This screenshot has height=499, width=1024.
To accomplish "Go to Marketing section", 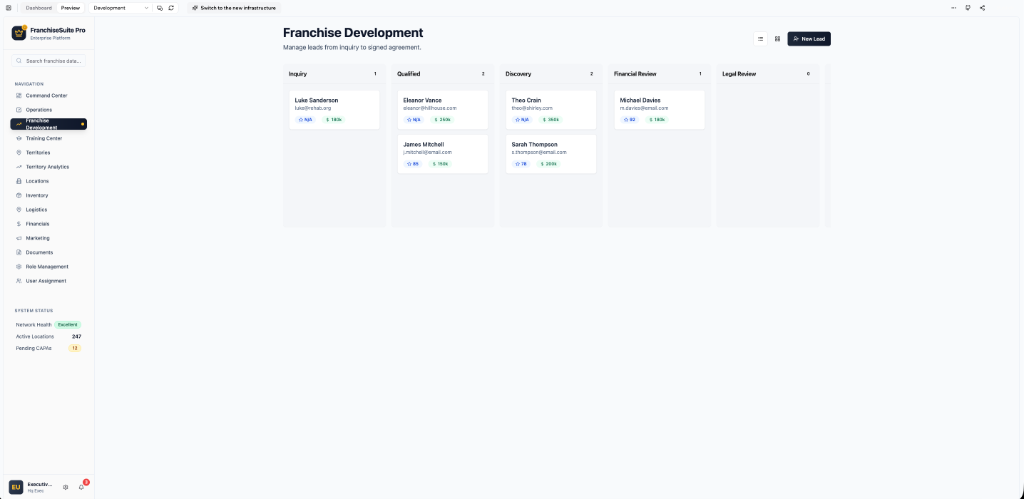I will pyautogui.click(x=49, y=238).
